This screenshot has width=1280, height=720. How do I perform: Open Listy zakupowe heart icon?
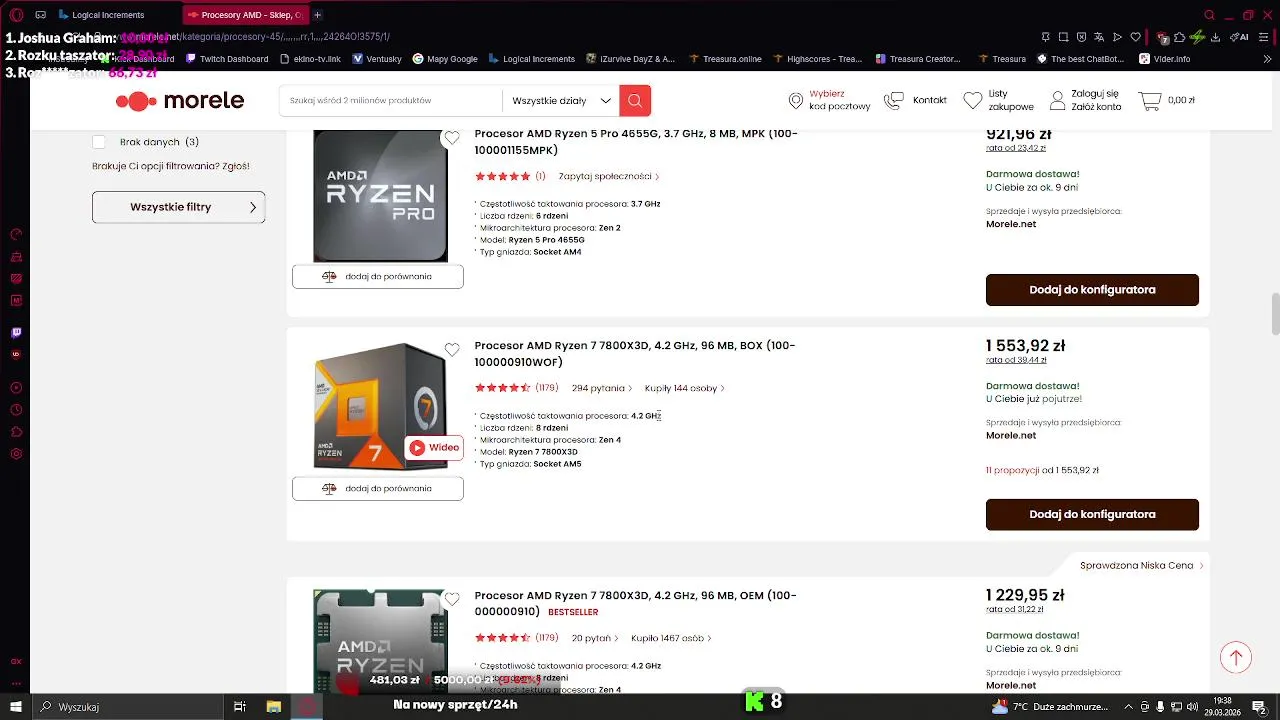coord(973,100)
